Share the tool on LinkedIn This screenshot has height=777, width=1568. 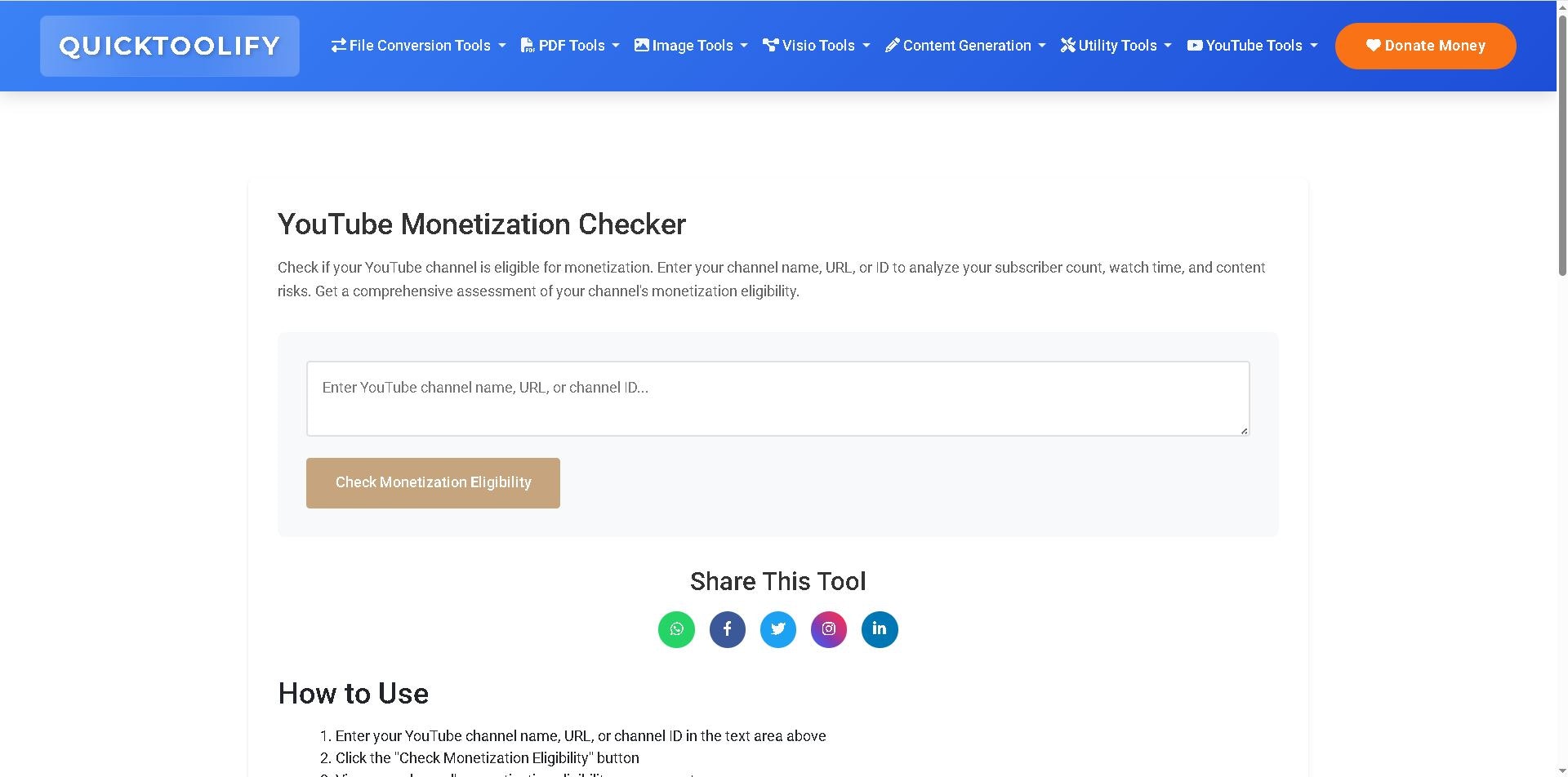(x=880, y=629)
